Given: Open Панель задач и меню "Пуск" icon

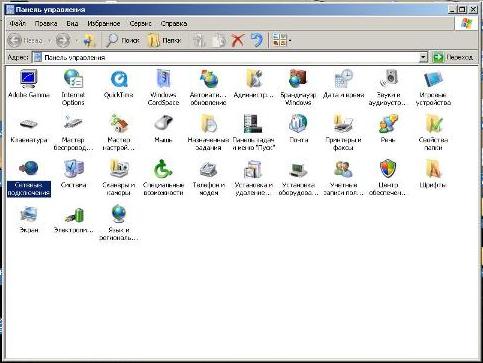Looking at the screenshot, I should click(x=253, y=123).
